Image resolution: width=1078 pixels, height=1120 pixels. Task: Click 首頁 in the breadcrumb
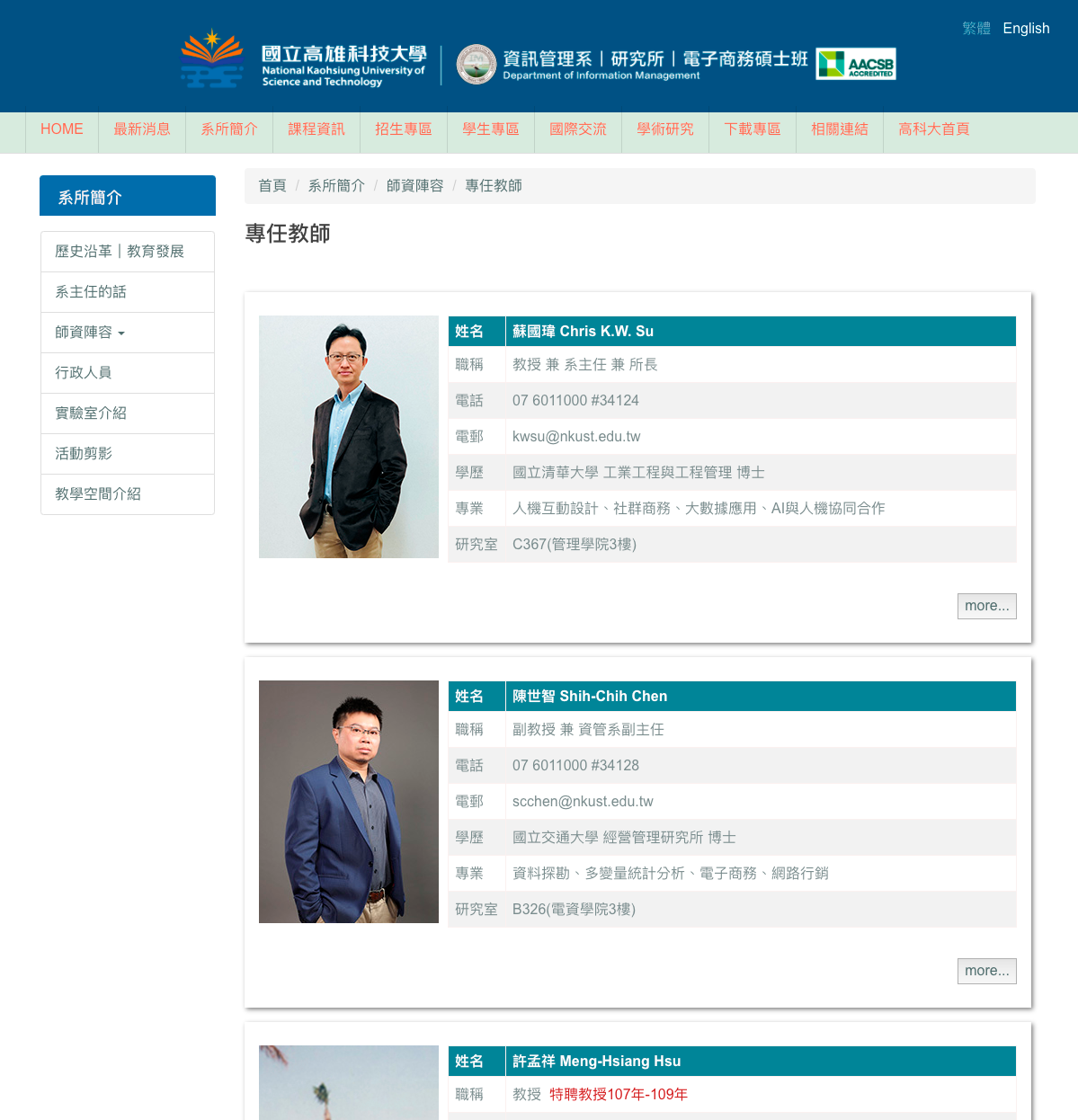pyautogui.click(x=272, y=186)
